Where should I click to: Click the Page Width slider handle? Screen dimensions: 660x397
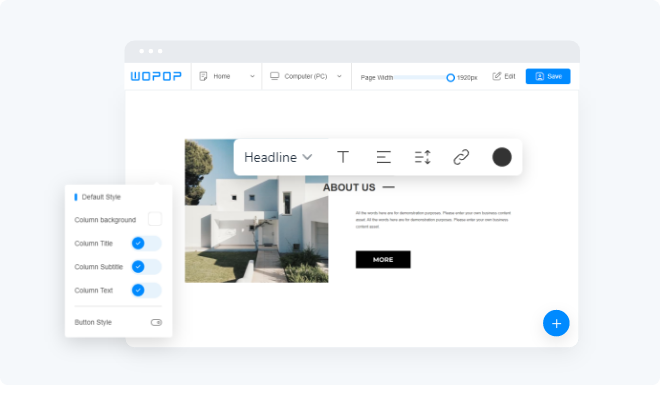click(450, 77)
